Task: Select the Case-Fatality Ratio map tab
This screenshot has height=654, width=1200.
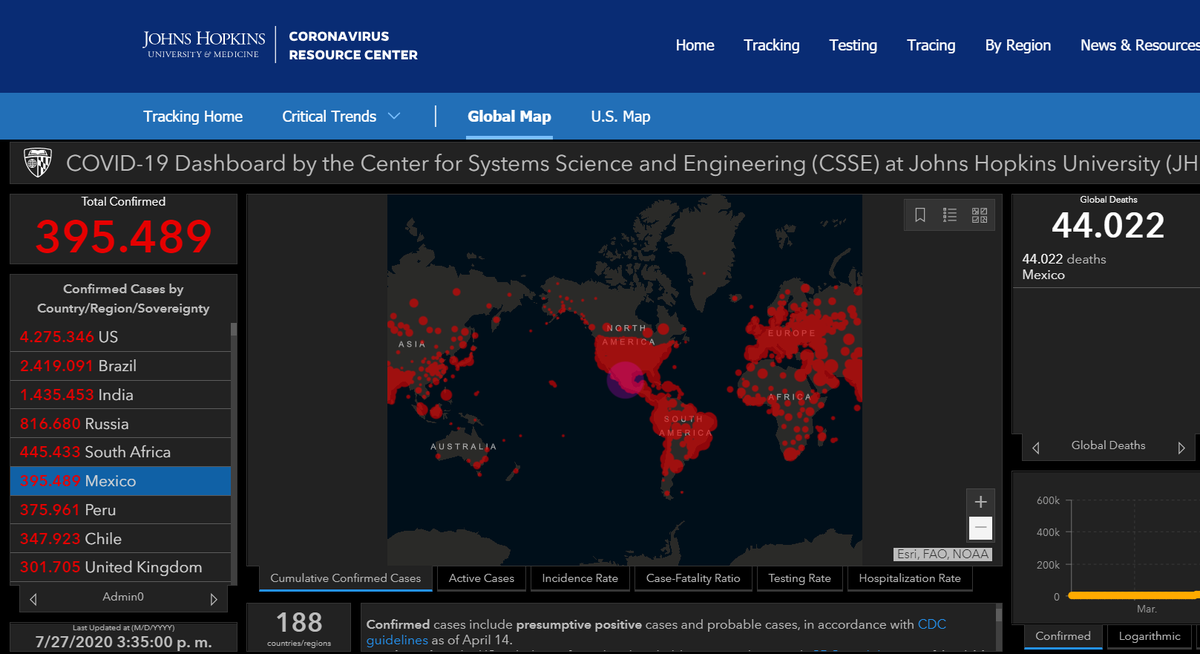Action: (693, 578)
